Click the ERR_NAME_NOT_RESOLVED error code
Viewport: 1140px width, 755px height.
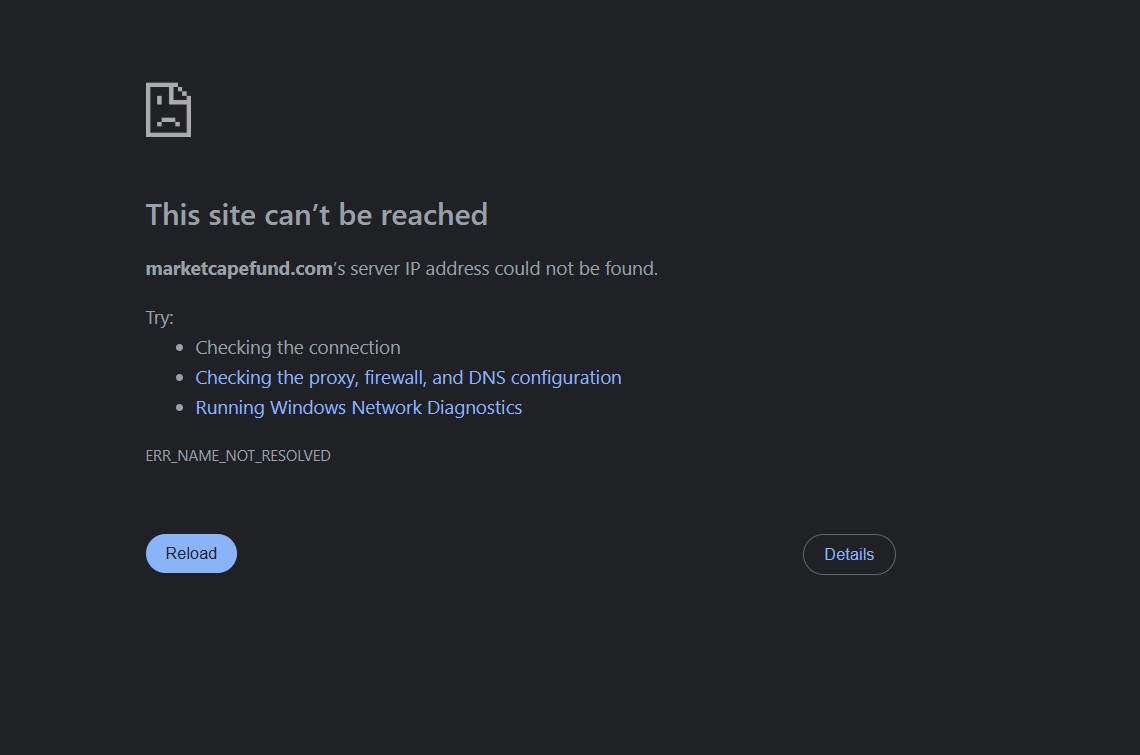pos(238,456)
